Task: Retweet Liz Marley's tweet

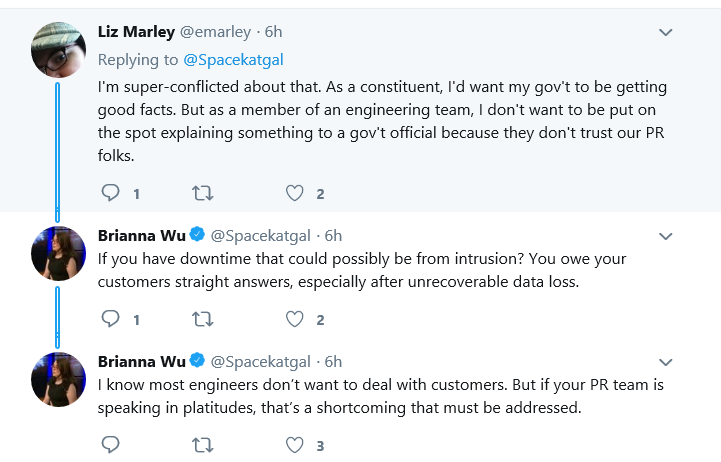Action: pos(202,193)
